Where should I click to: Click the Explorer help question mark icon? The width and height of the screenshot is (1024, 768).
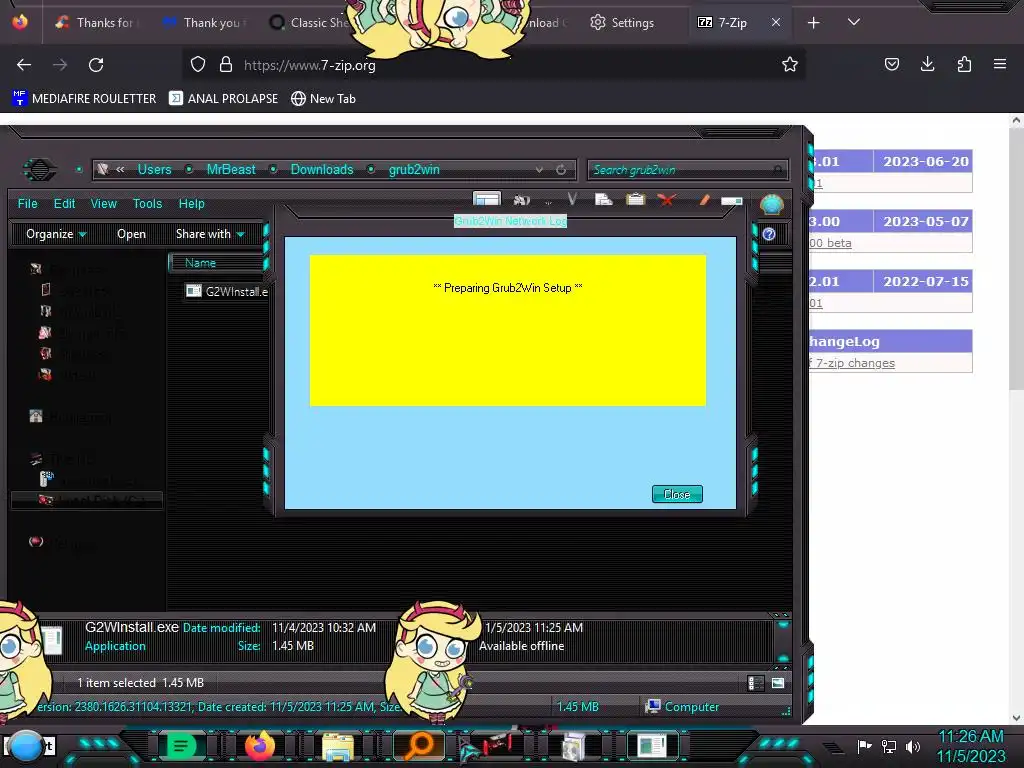(x=769, y=234)
